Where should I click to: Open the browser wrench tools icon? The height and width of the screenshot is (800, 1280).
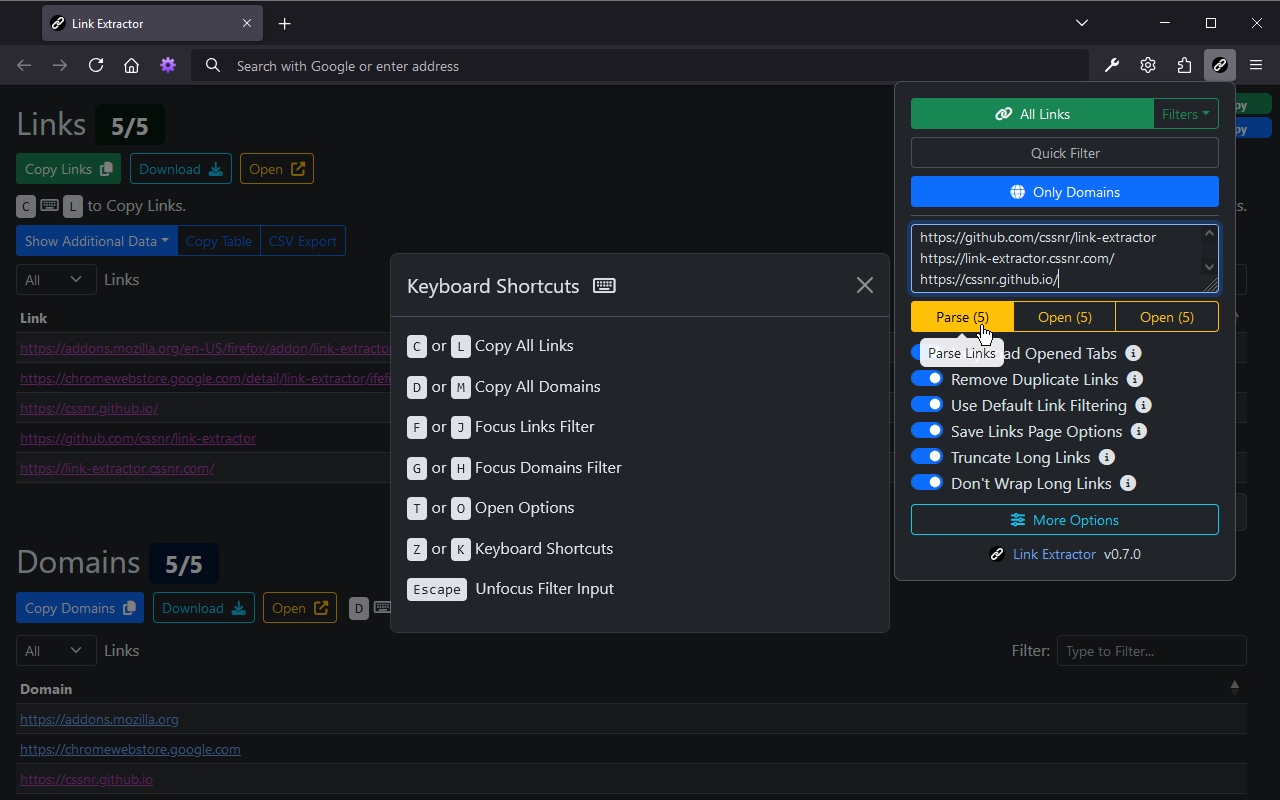(x=1112, y=66)
